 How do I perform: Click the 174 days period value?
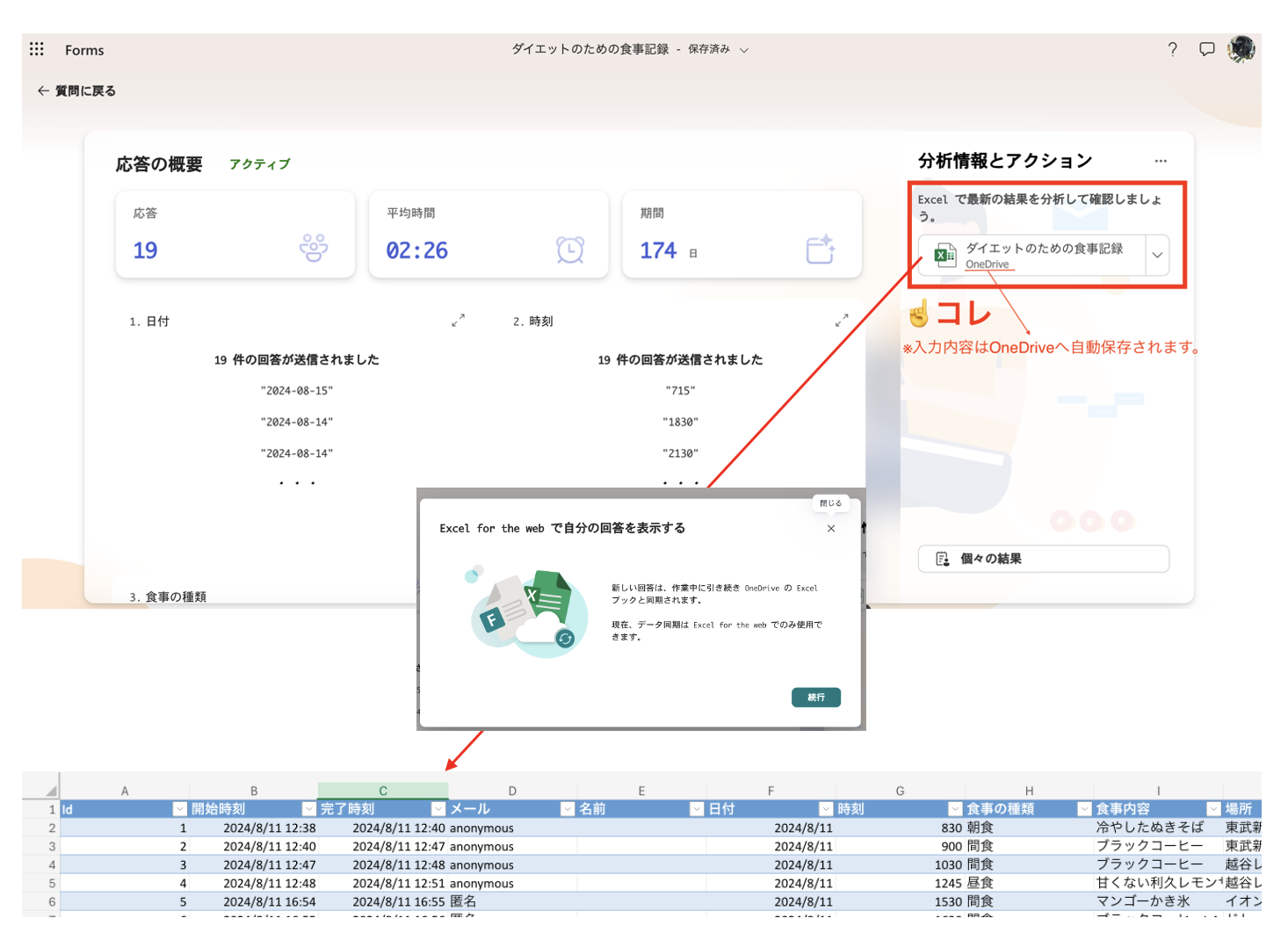click(x=658, y=251)
